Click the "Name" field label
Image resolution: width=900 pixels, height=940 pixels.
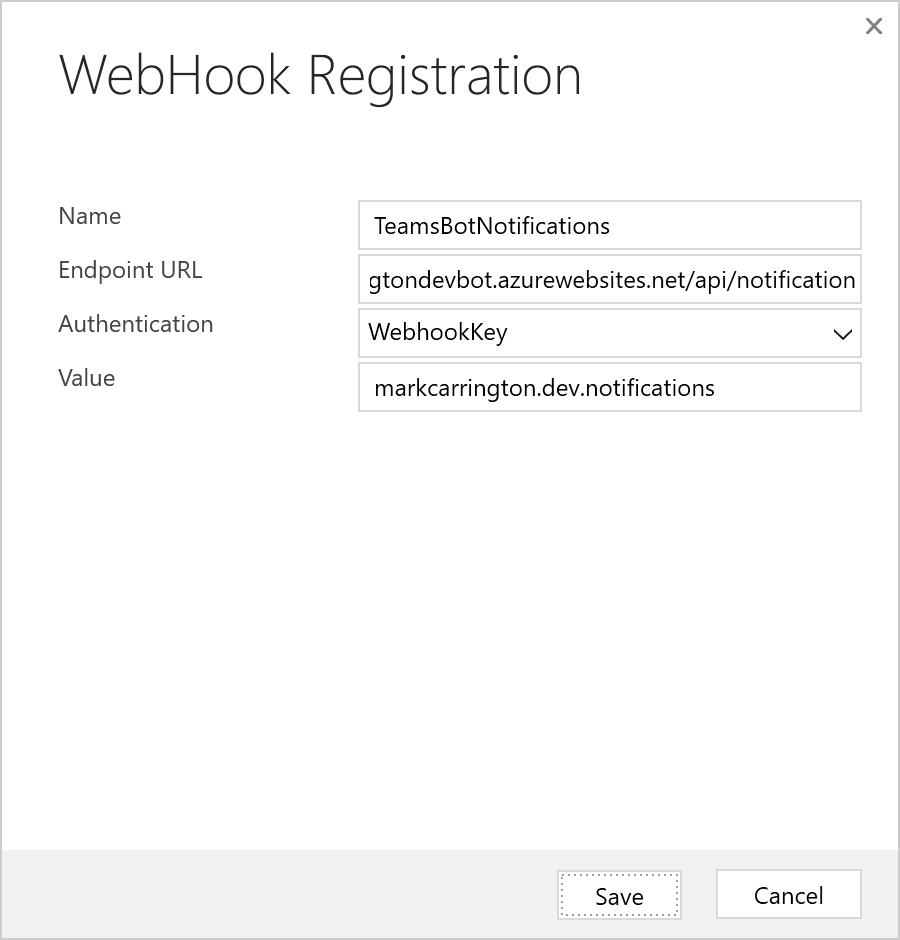90,216
